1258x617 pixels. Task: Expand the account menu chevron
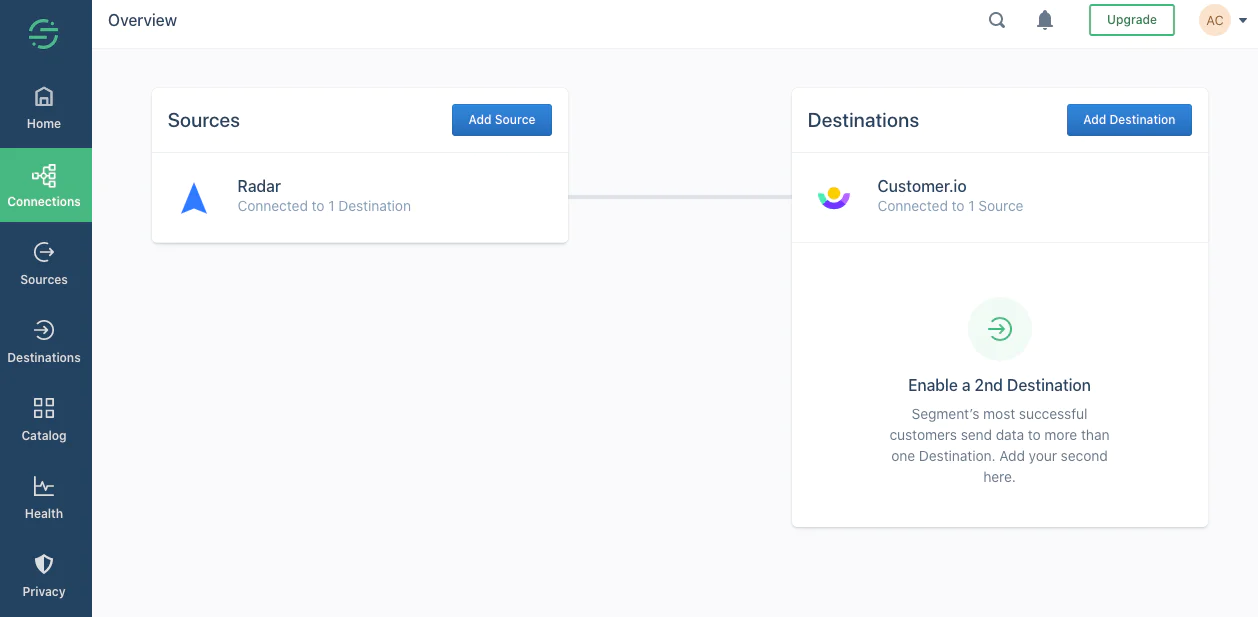pyautogui.click(x=1242, y=19)
